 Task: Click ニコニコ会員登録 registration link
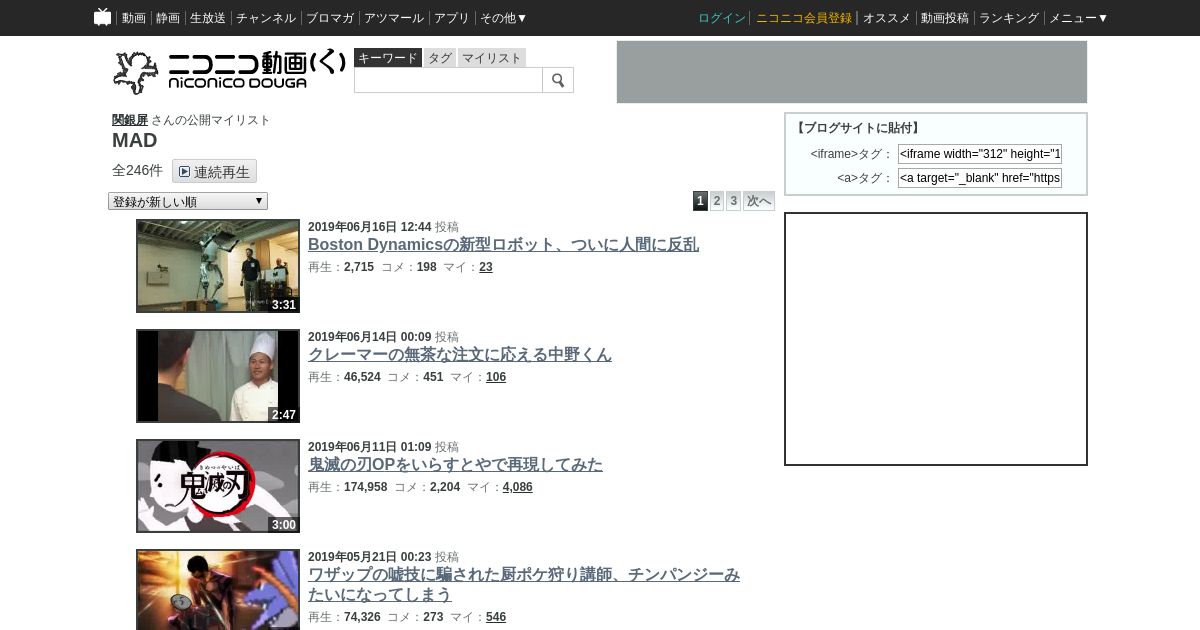pyautogui.click(x=804, y=18)
